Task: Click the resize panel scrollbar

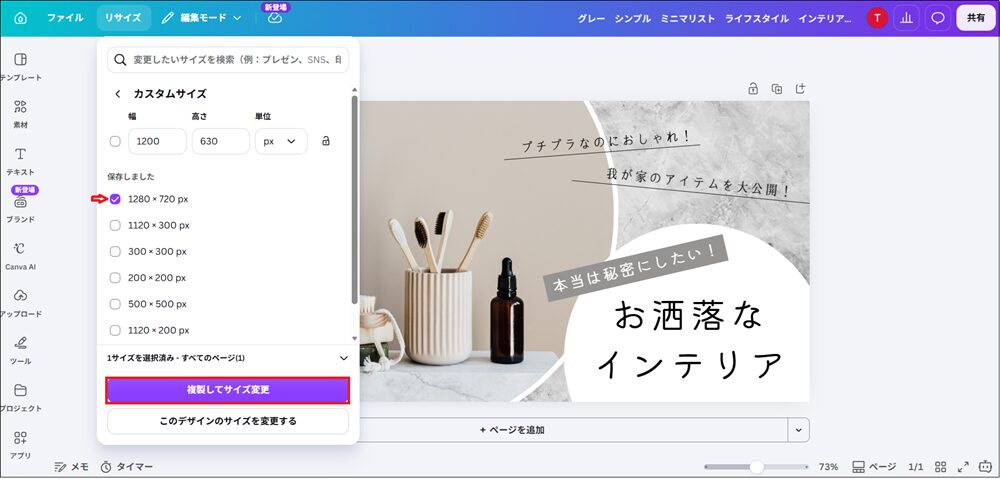Action: [355, 200]
